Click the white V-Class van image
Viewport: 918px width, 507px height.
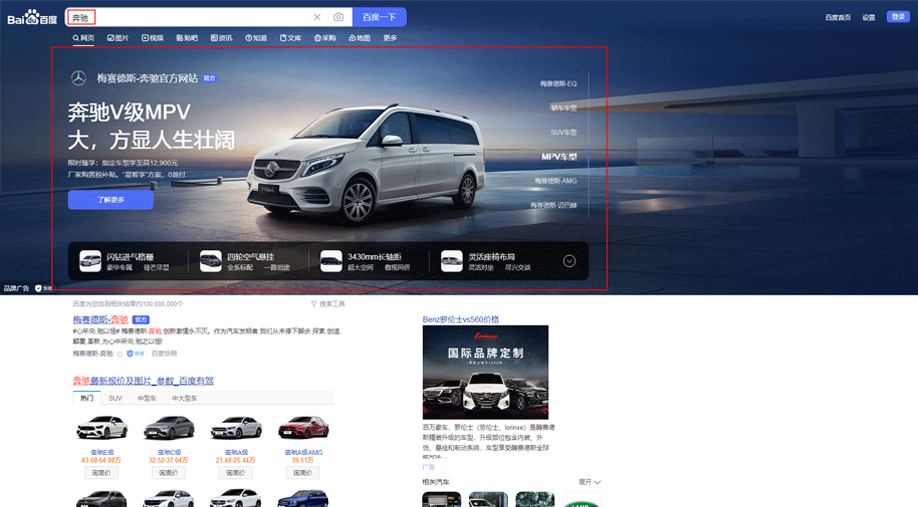(x=366, y=163)
